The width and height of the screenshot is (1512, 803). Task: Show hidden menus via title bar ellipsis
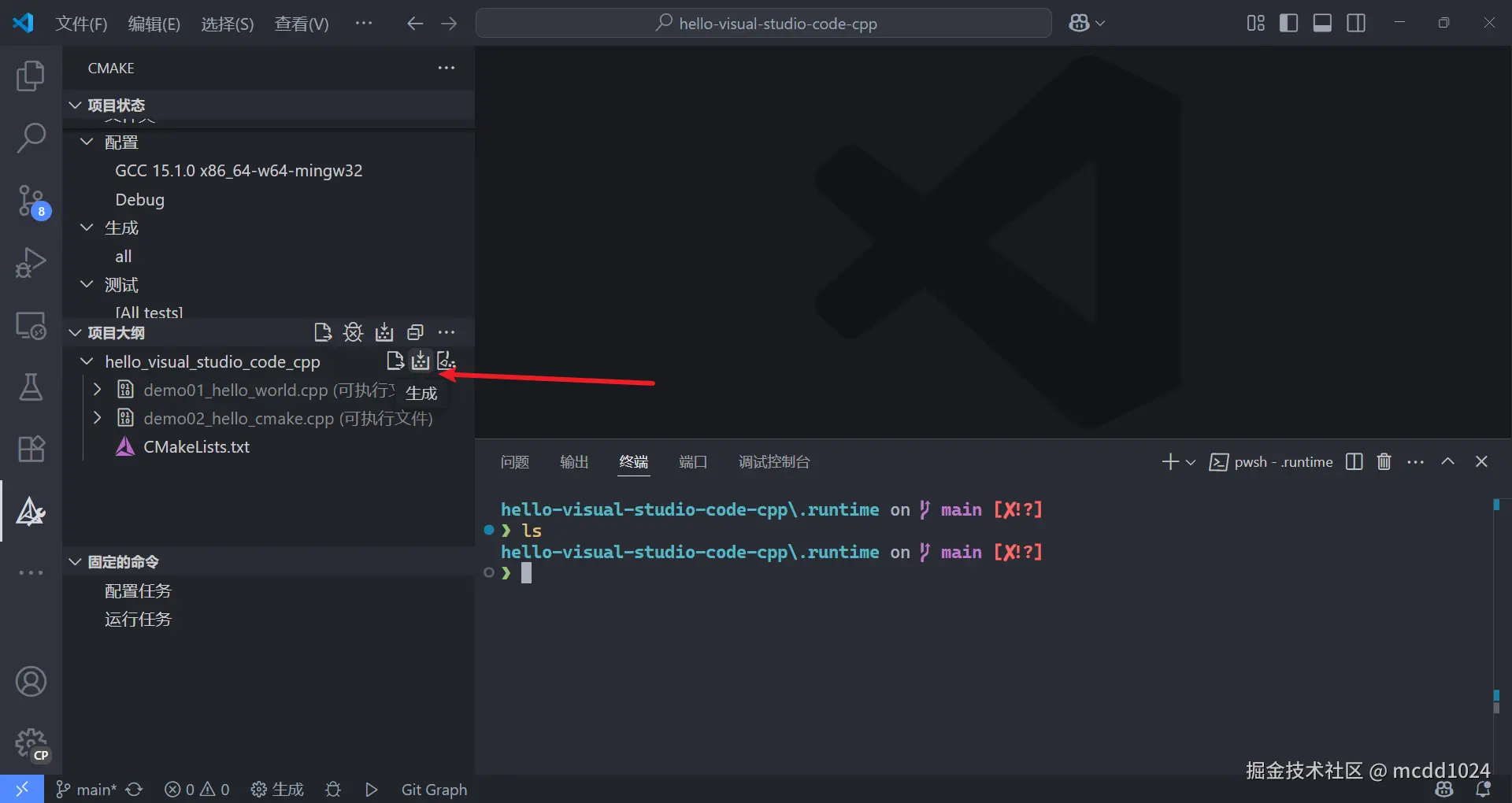(364, 24)
